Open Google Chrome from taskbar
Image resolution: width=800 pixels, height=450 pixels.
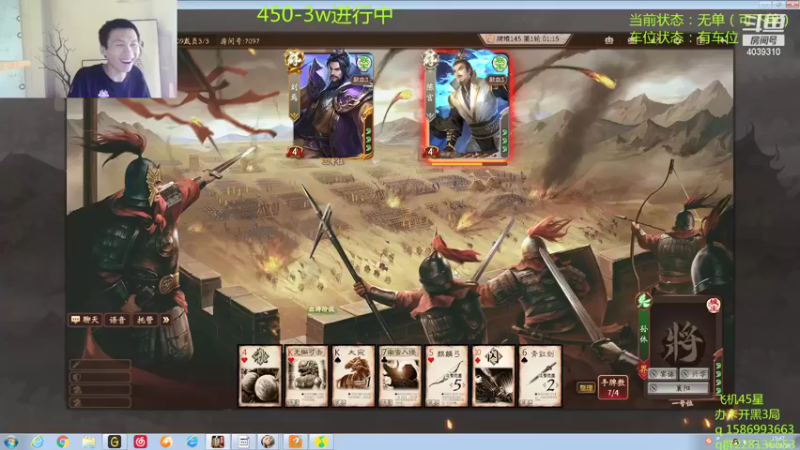tap(63, 442)
